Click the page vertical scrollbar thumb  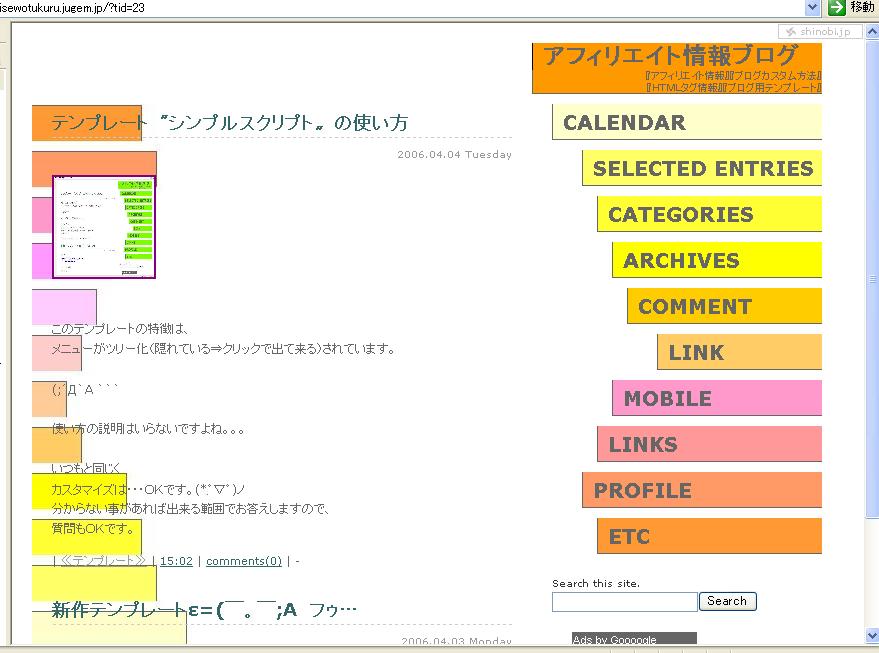872,279
